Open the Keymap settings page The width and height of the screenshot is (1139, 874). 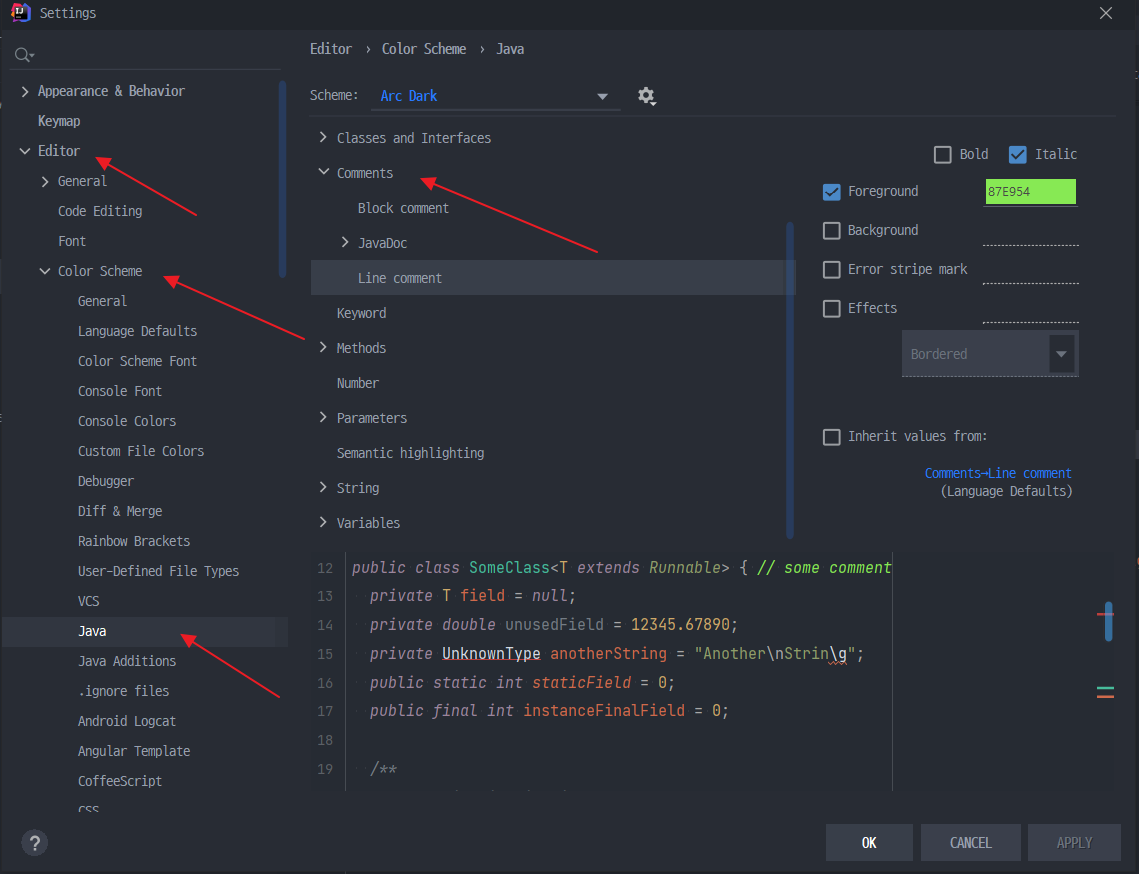[x=59, y=121]
